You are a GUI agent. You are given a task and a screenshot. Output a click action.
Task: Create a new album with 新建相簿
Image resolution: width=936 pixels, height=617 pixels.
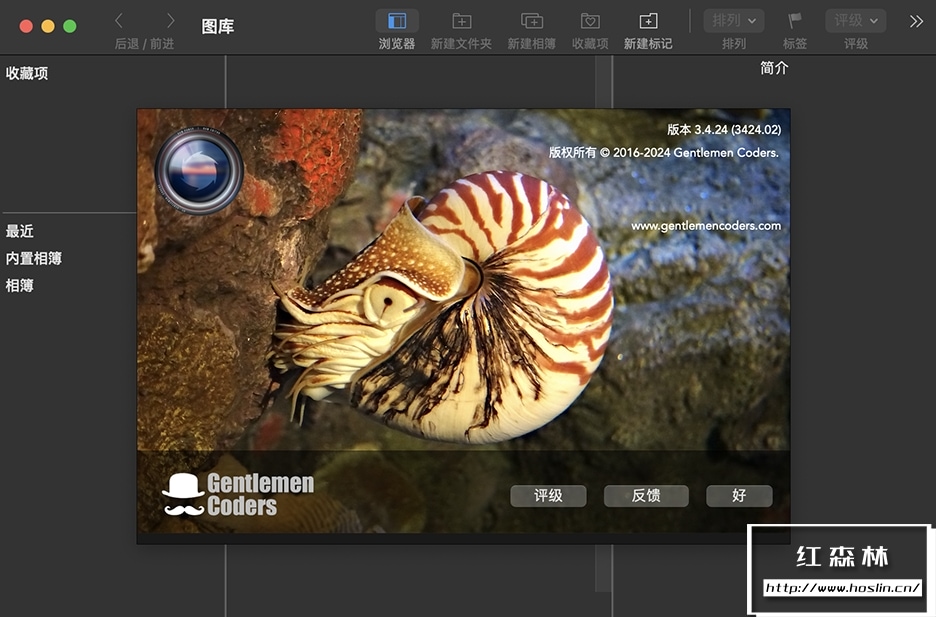[531, 21]
